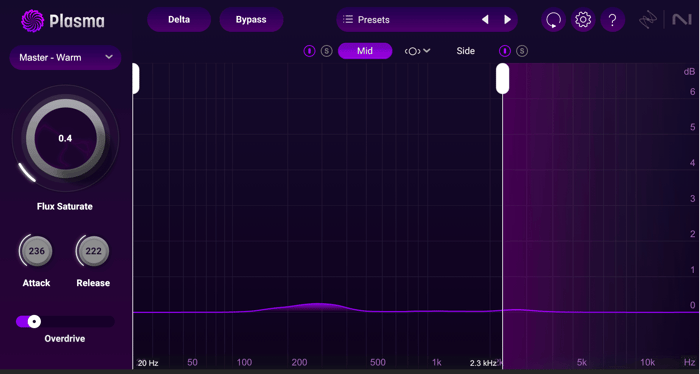
Task: Click the iZotope logo icon
Action: [648, 20]
